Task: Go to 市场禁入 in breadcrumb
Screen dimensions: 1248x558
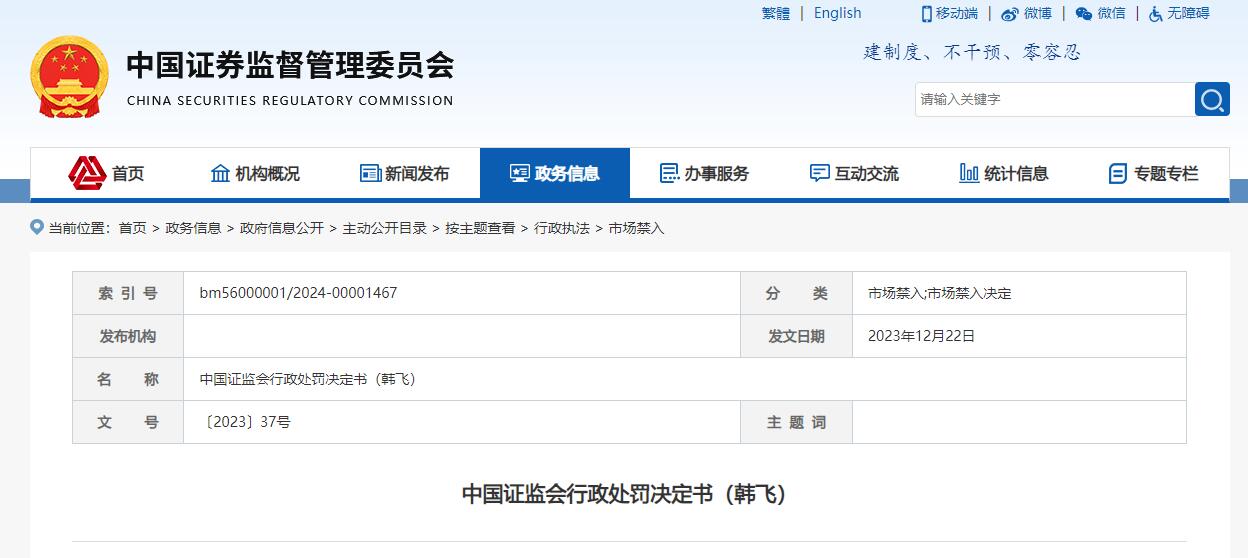Action: [636, 228]
